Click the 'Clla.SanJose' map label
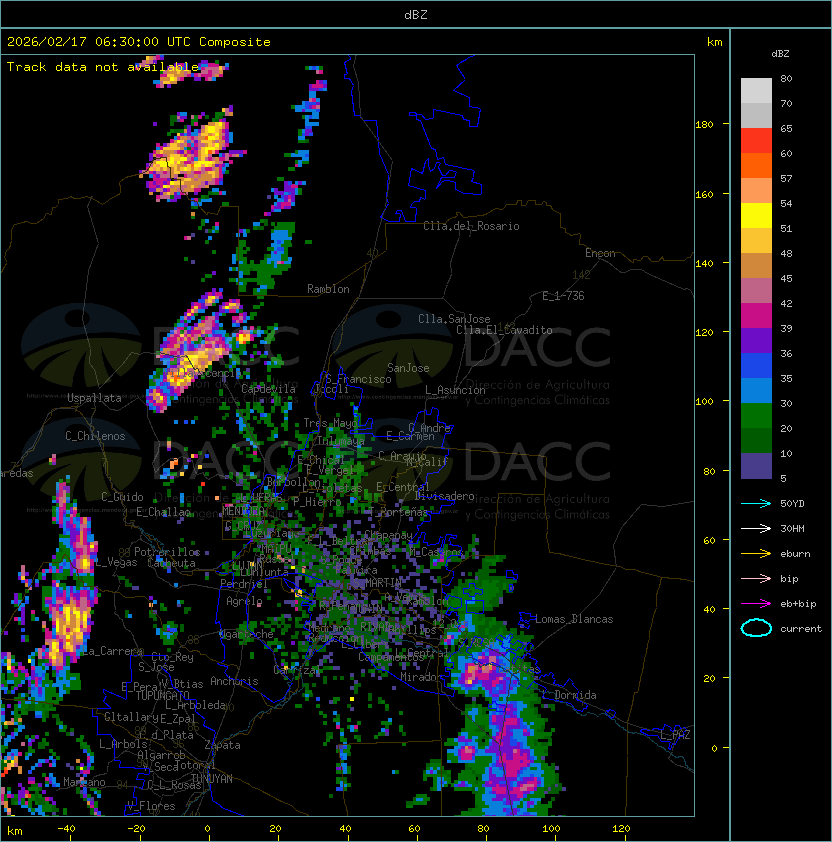The width and height of the screenshot is (832, 842). click(x=454, y=319)
